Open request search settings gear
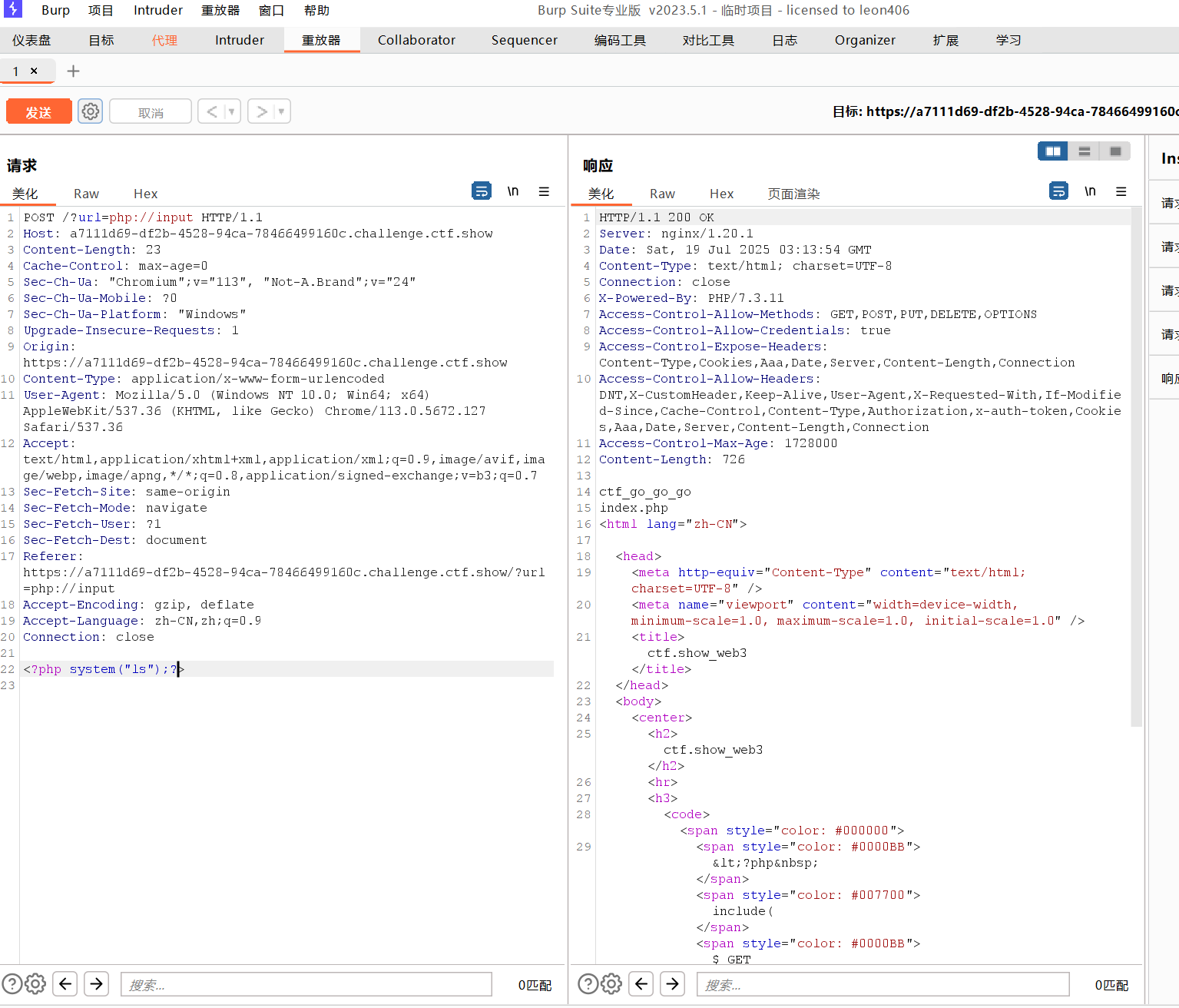The image size is (1179, 1008). click(35, 983)
